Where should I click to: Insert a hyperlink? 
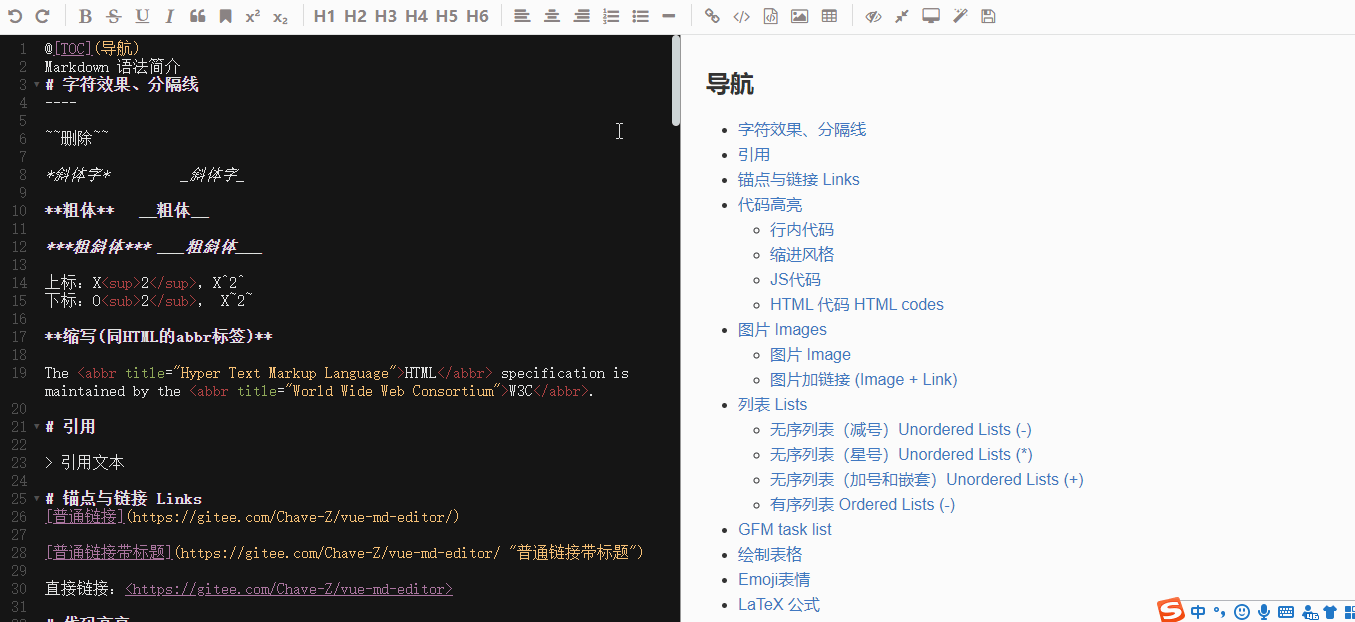click(x=713, y=15)
